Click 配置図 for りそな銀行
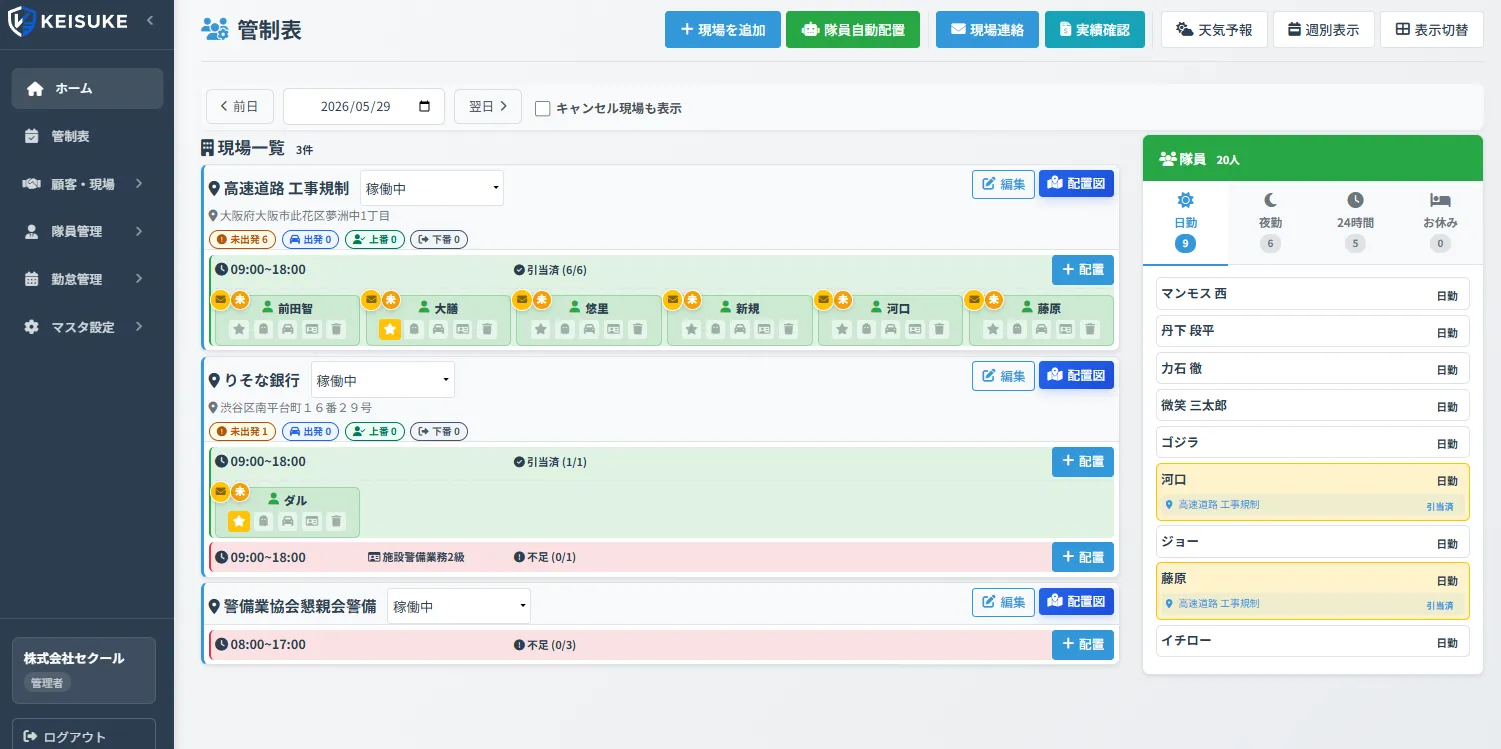 tap(1076, 375)
